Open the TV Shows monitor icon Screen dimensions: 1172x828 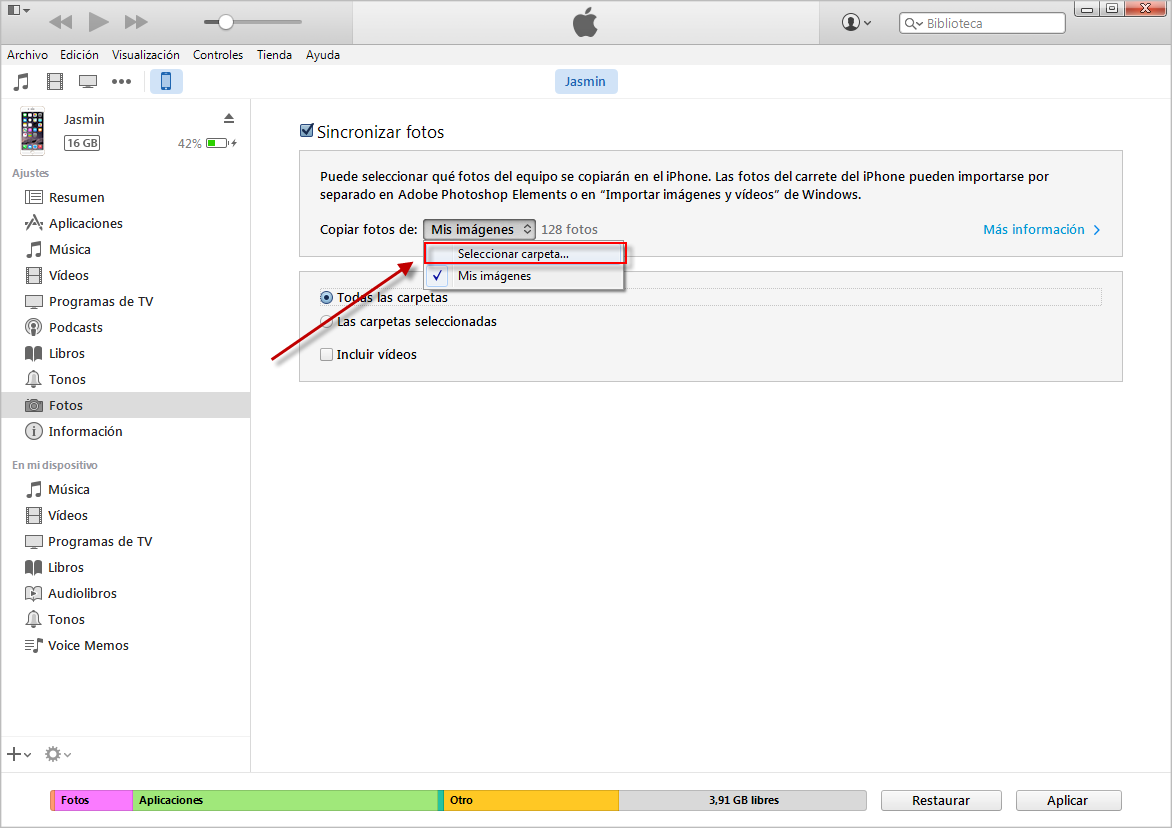(87, 81)
